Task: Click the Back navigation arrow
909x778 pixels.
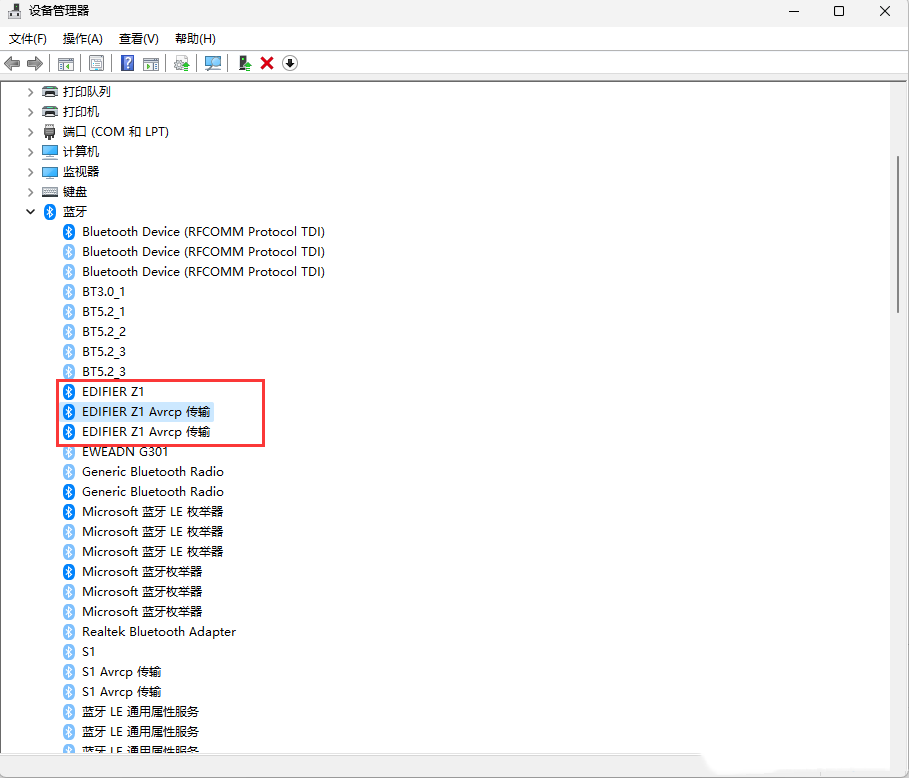Action: pyautogui.click(x=12, y=63)
